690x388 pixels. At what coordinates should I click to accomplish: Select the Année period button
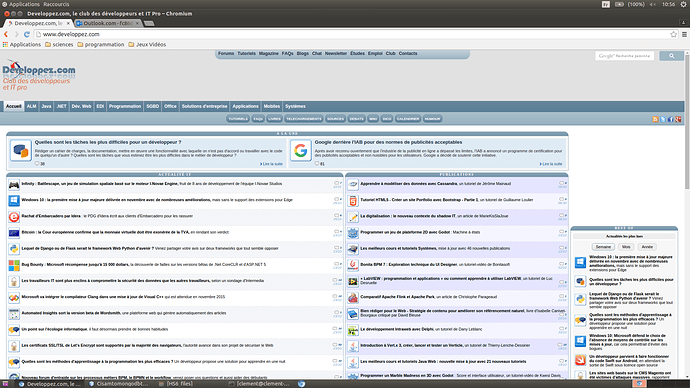647,247
